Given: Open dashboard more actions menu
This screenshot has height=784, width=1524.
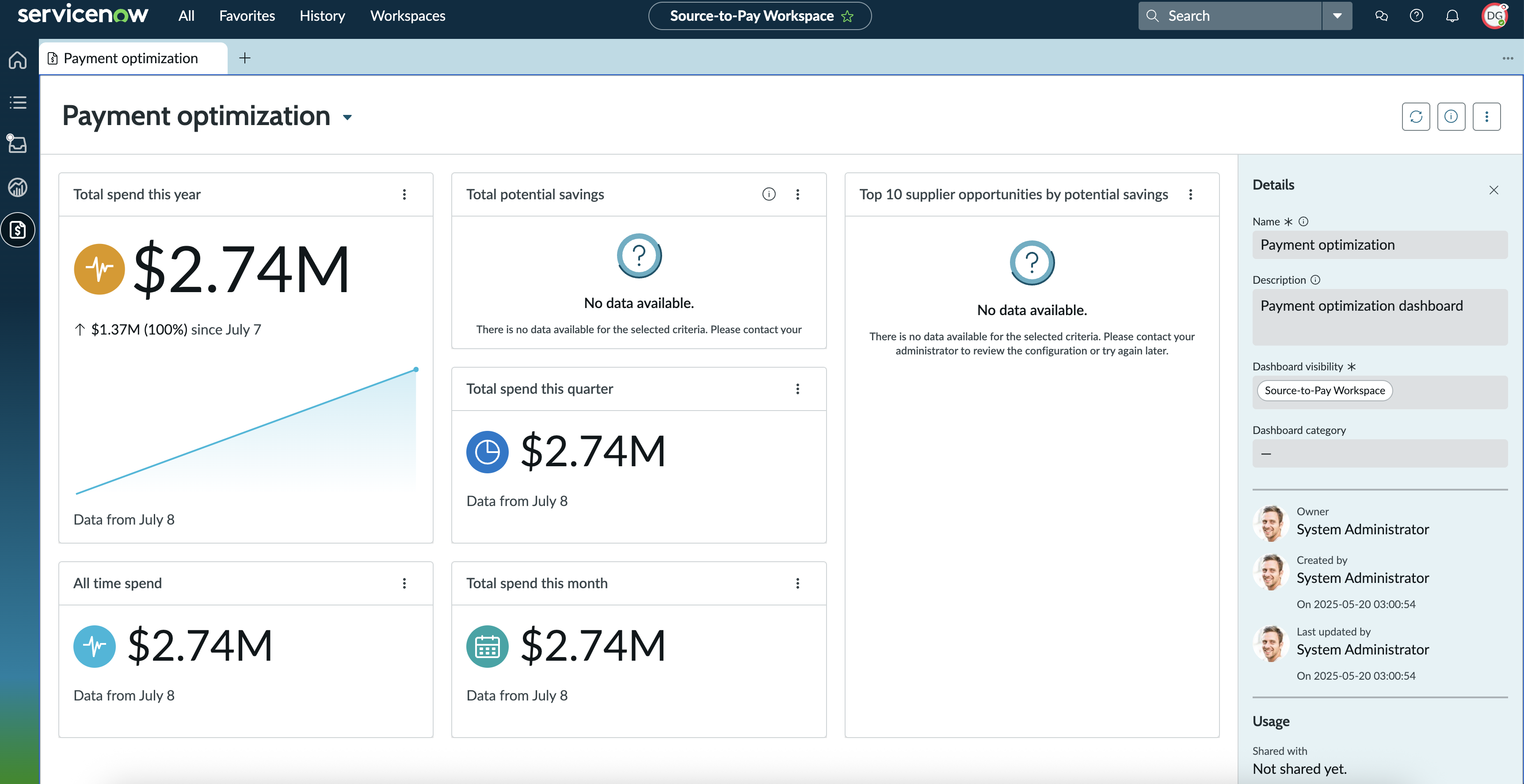Looking at the screenshot, I should (1486, 117).
